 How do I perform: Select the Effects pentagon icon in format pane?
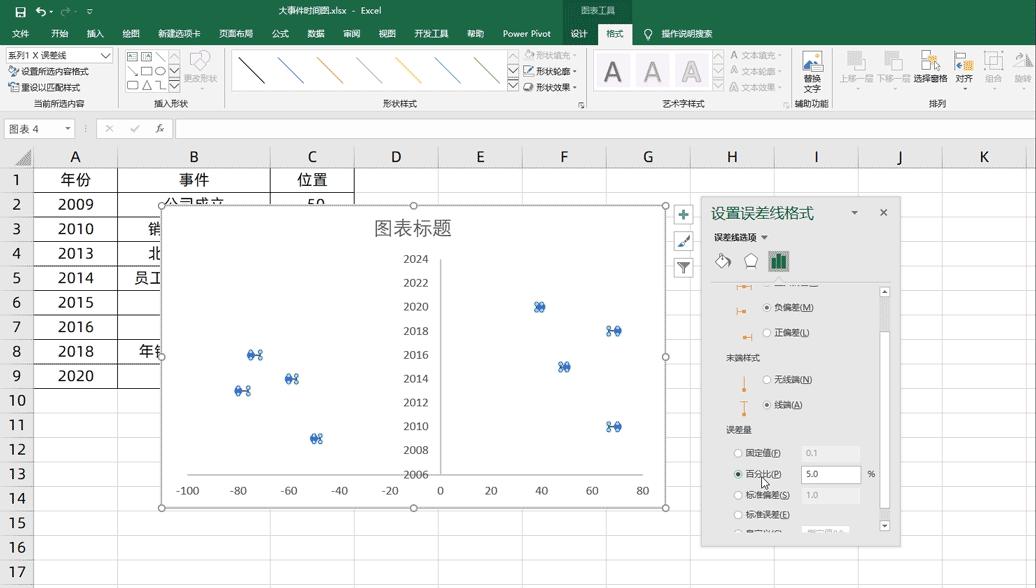click(x=752, y=259)
